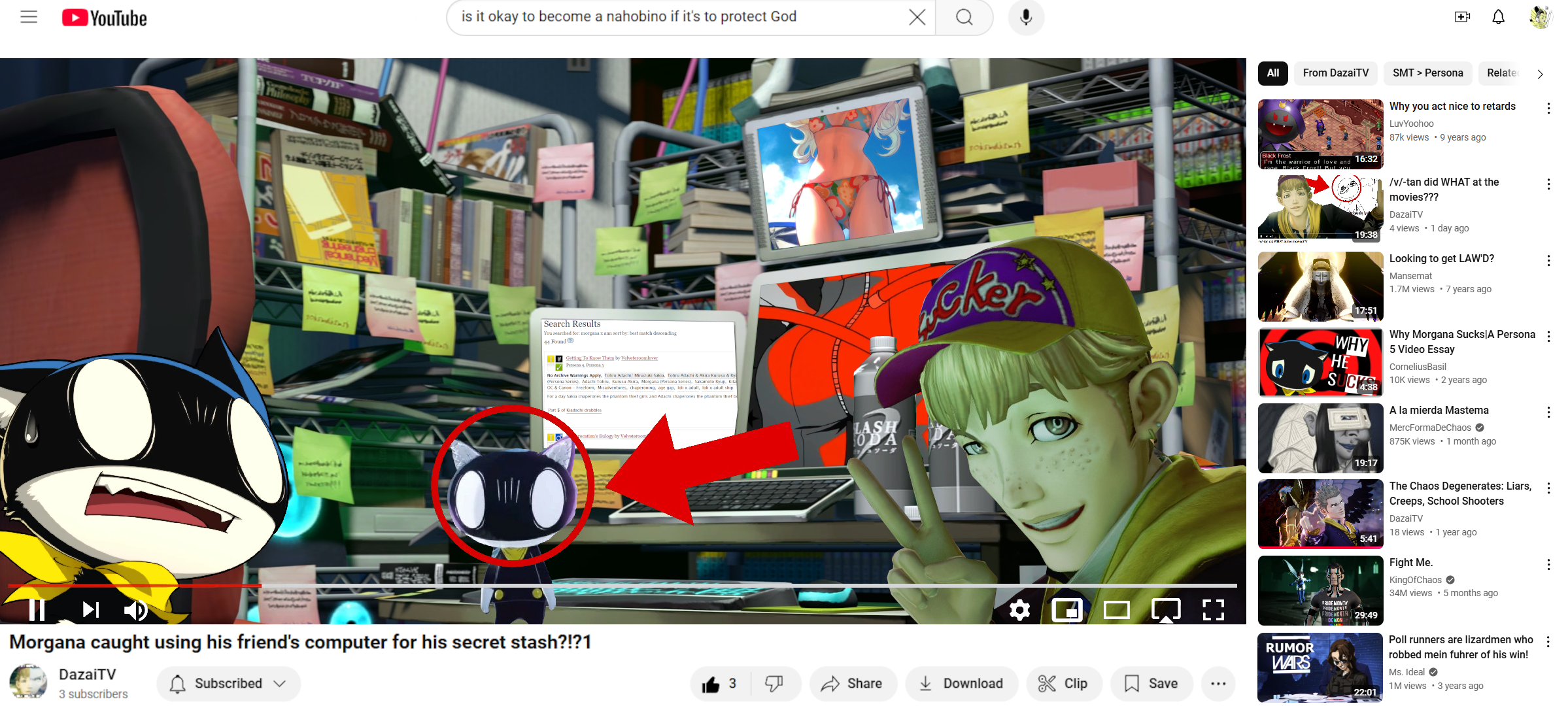
Task: Enable miniplayer mode
Action: click(1067, 610)
